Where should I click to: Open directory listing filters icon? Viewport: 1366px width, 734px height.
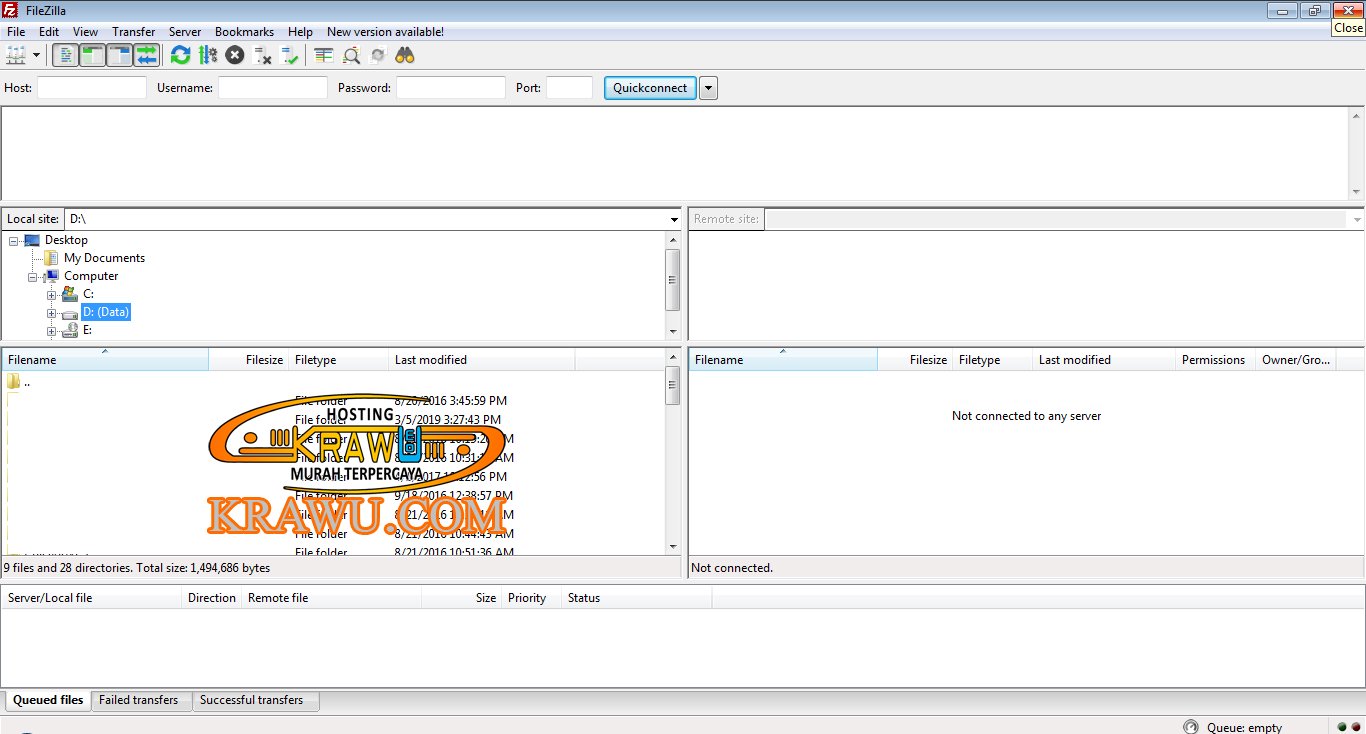[323, 55]
